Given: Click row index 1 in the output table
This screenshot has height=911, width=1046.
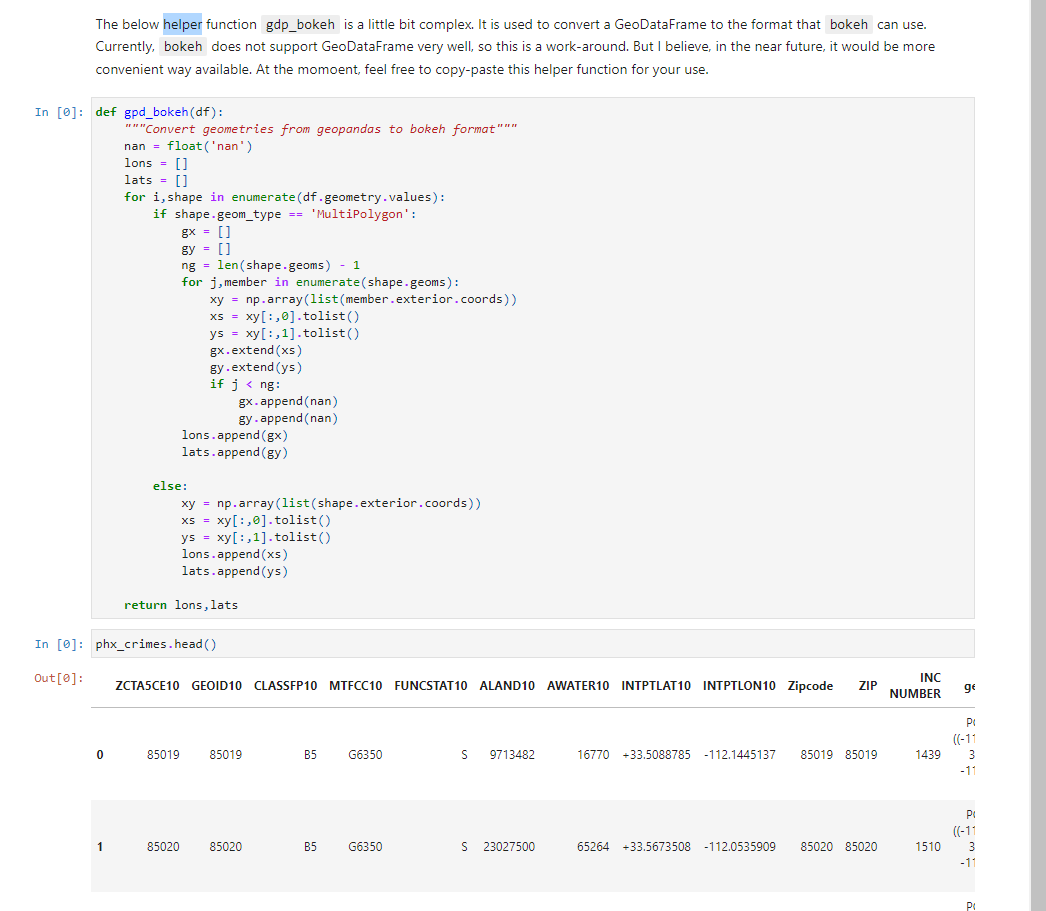Looking at the screenshot, I should point(99,846).
